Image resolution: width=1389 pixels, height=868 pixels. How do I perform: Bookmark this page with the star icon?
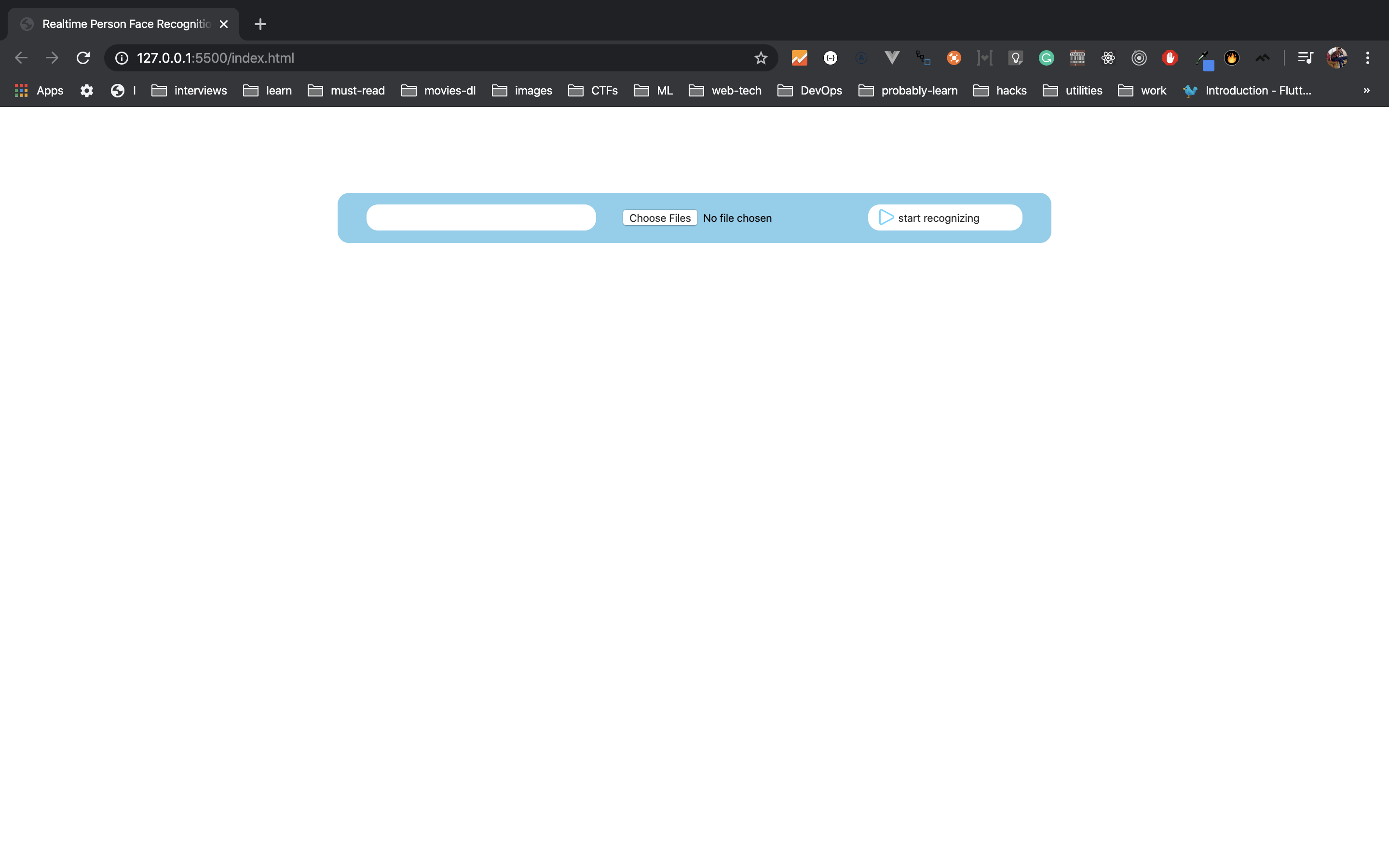761,58
